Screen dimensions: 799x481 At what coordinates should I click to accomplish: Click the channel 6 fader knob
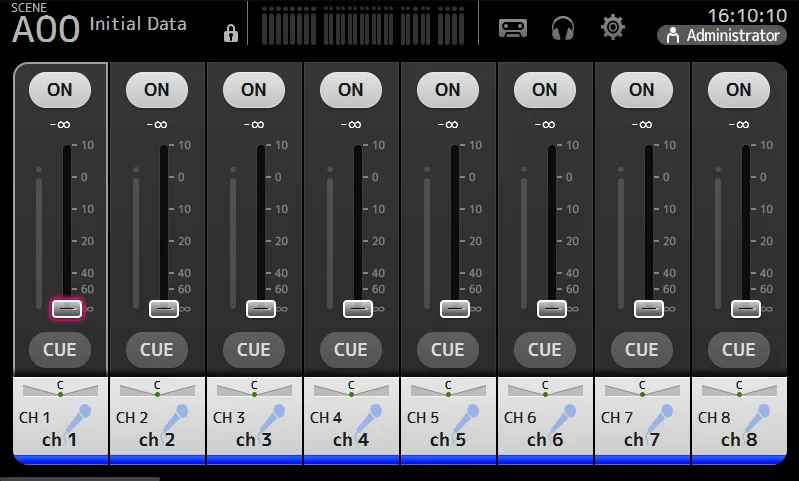tap(552, 309)
